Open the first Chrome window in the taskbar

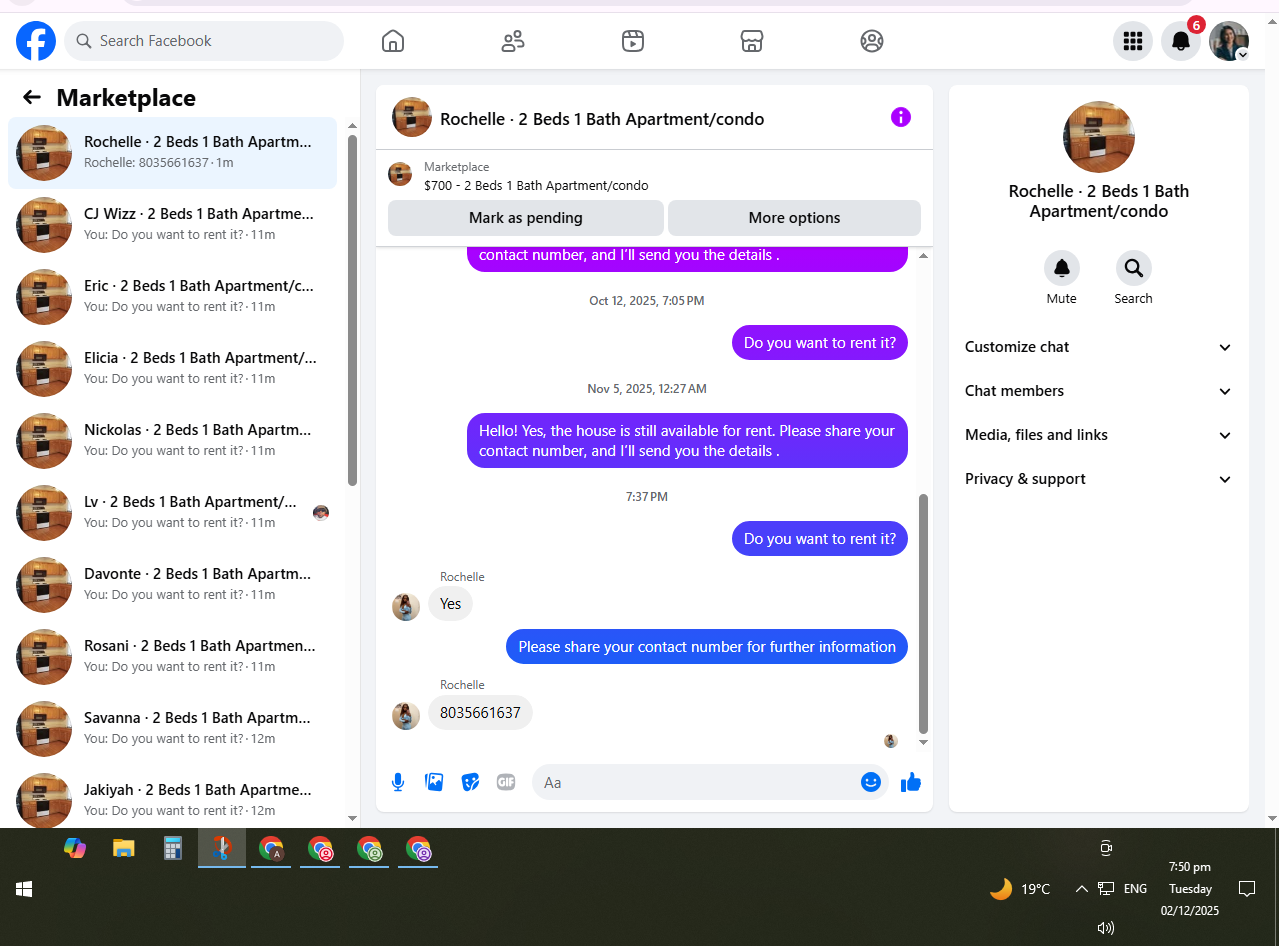point(271,848)
